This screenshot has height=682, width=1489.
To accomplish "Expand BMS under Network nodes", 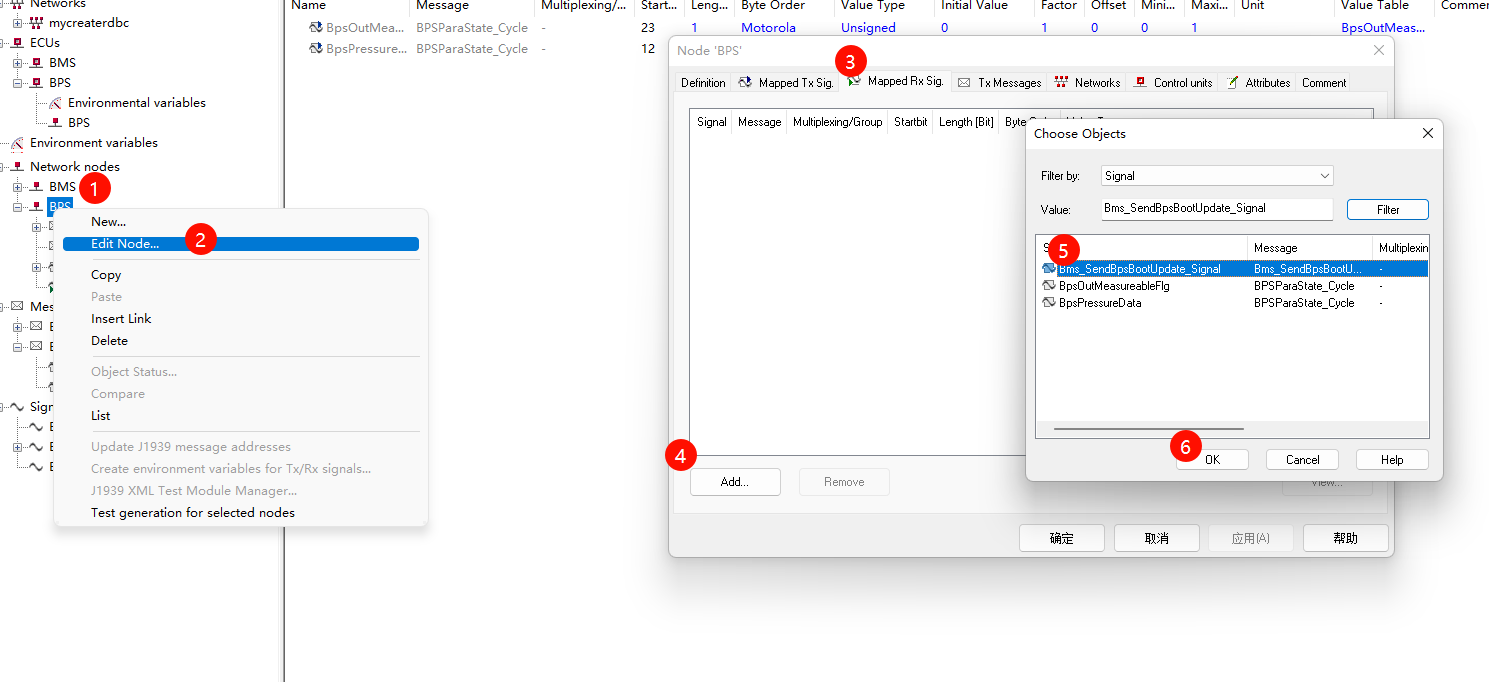I will 17,187.
